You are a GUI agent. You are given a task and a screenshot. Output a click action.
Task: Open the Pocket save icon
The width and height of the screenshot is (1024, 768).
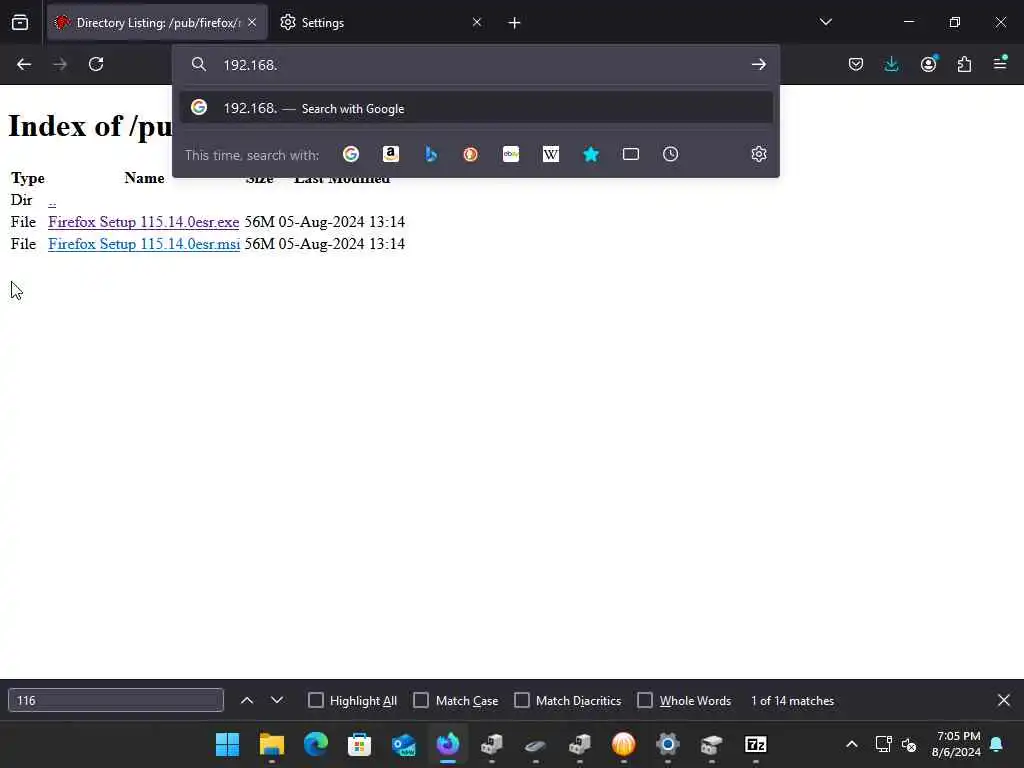coord(856,64)
